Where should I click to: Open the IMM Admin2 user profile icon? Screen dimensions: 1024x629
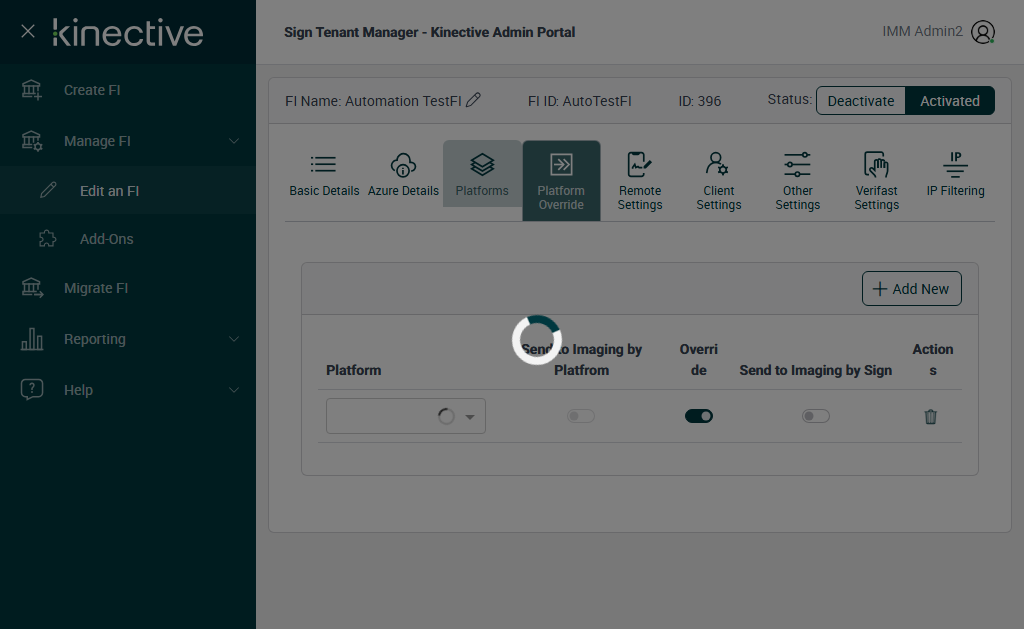(982, 32)
